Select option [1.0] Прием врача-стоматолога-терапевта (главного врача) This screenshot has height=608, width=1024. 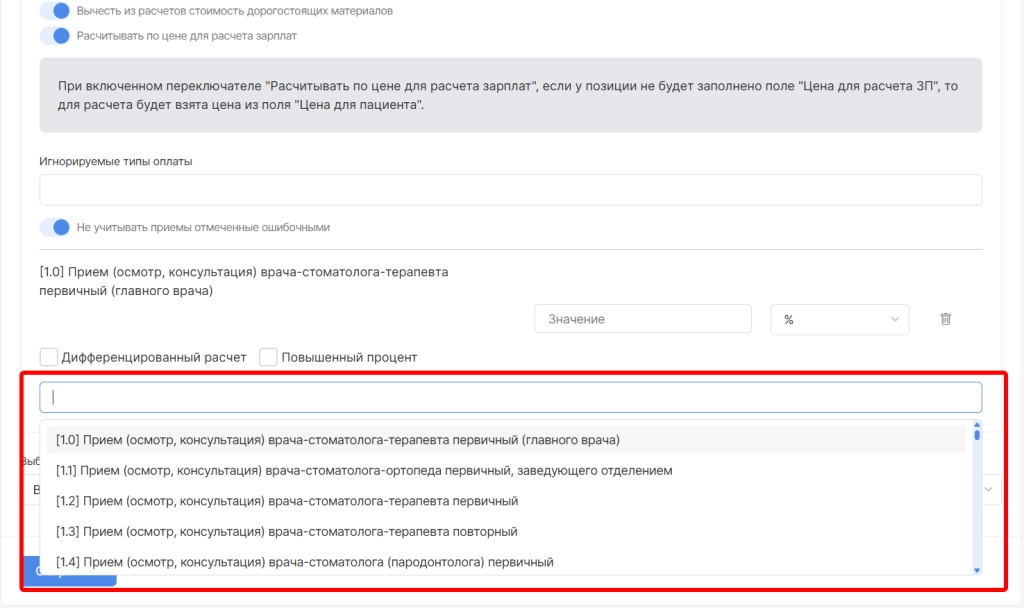tap(338, 439)
